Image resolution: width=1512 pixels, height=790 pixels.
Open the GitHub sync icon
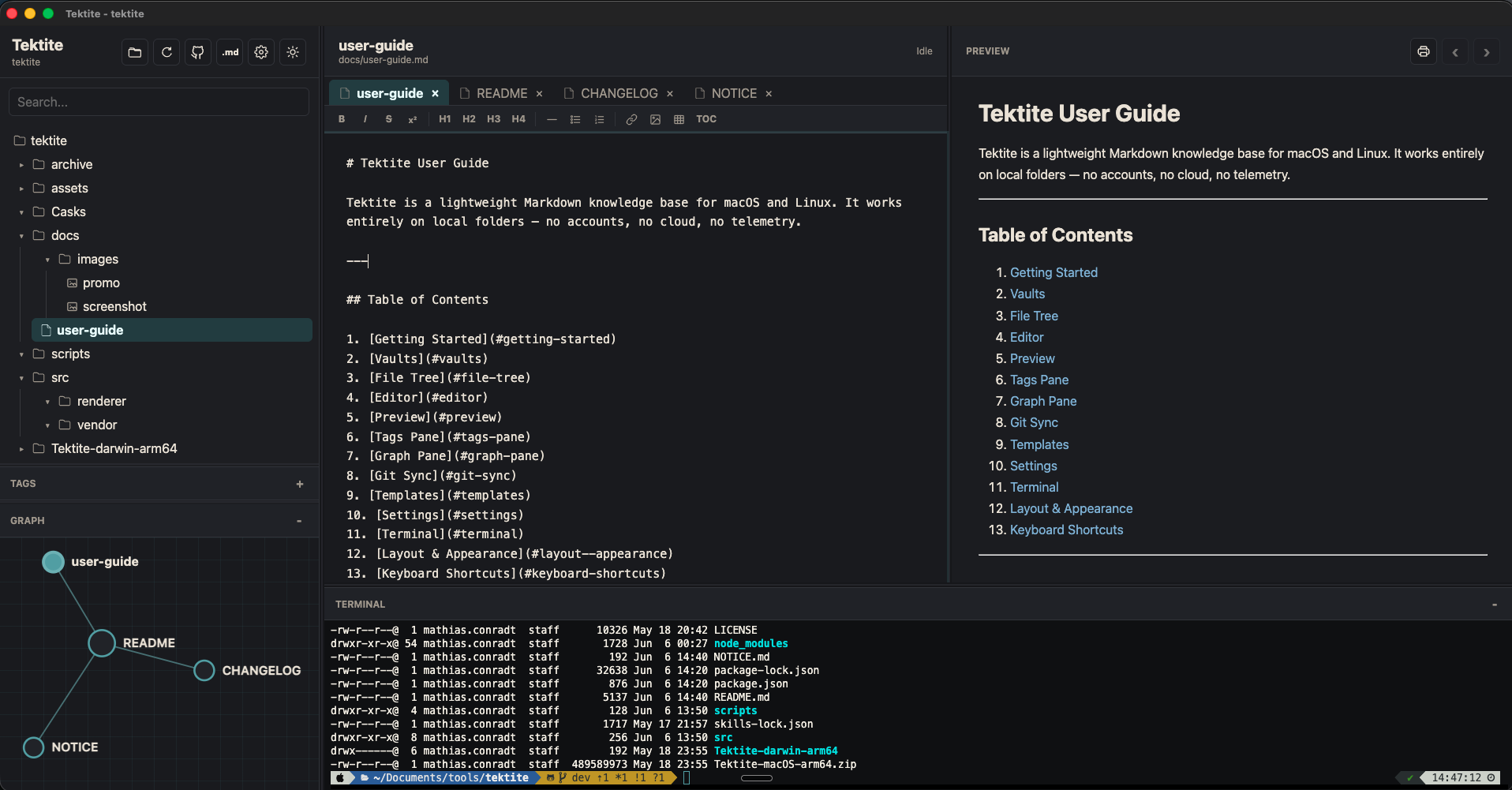[198, 52]
